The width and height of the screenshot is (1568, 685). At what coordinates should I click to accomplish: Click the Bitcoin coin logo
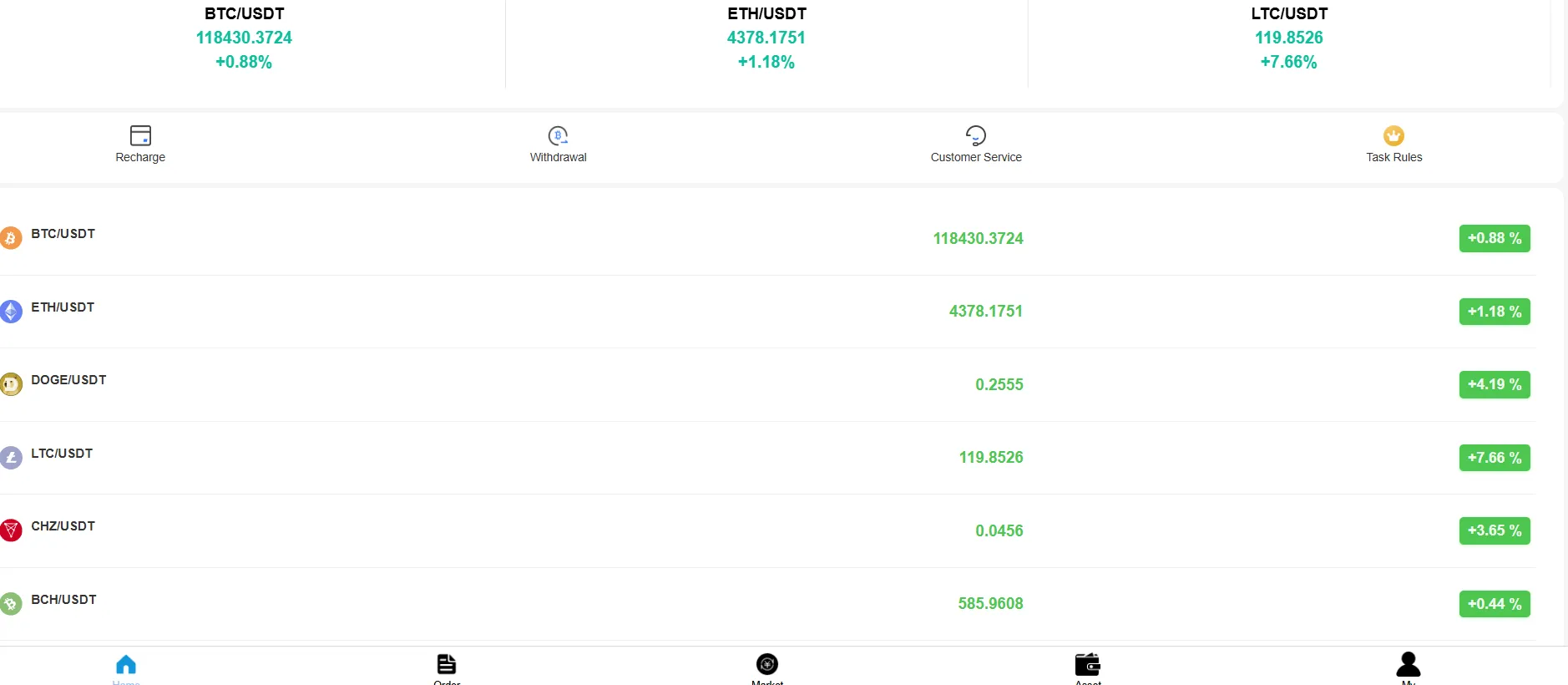pos(11,238)
